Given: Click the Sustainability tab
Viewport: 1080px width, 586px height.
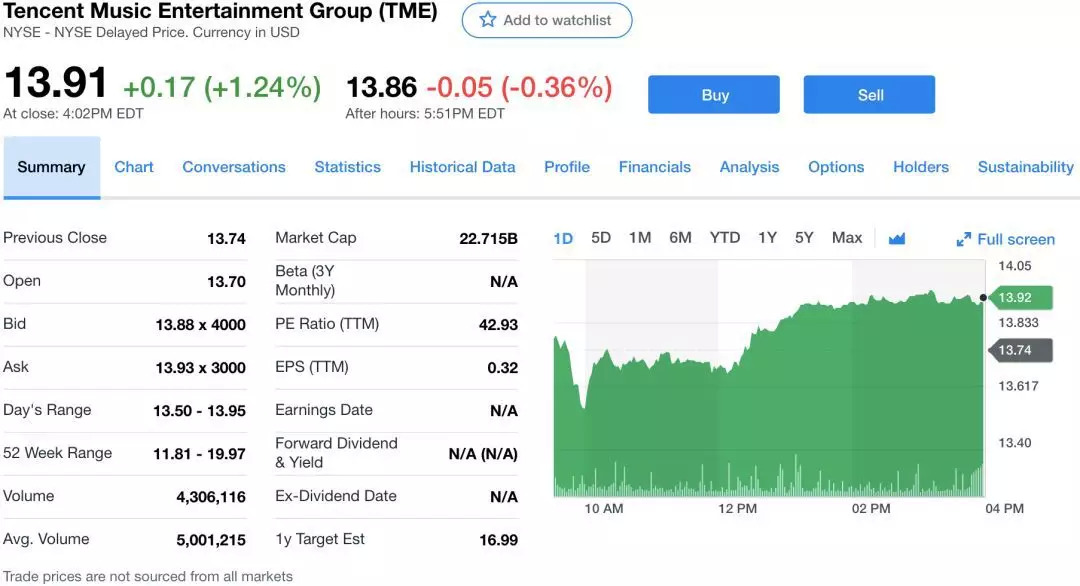Looking at the screenshot, I should [x=1025, y=167].
